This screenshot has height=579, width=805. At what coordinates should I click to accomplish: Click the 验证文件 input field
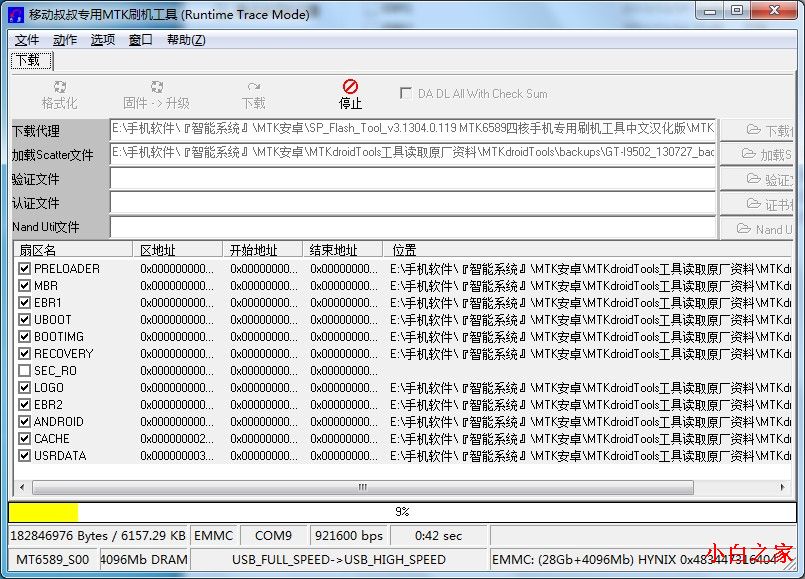[413, 179]
